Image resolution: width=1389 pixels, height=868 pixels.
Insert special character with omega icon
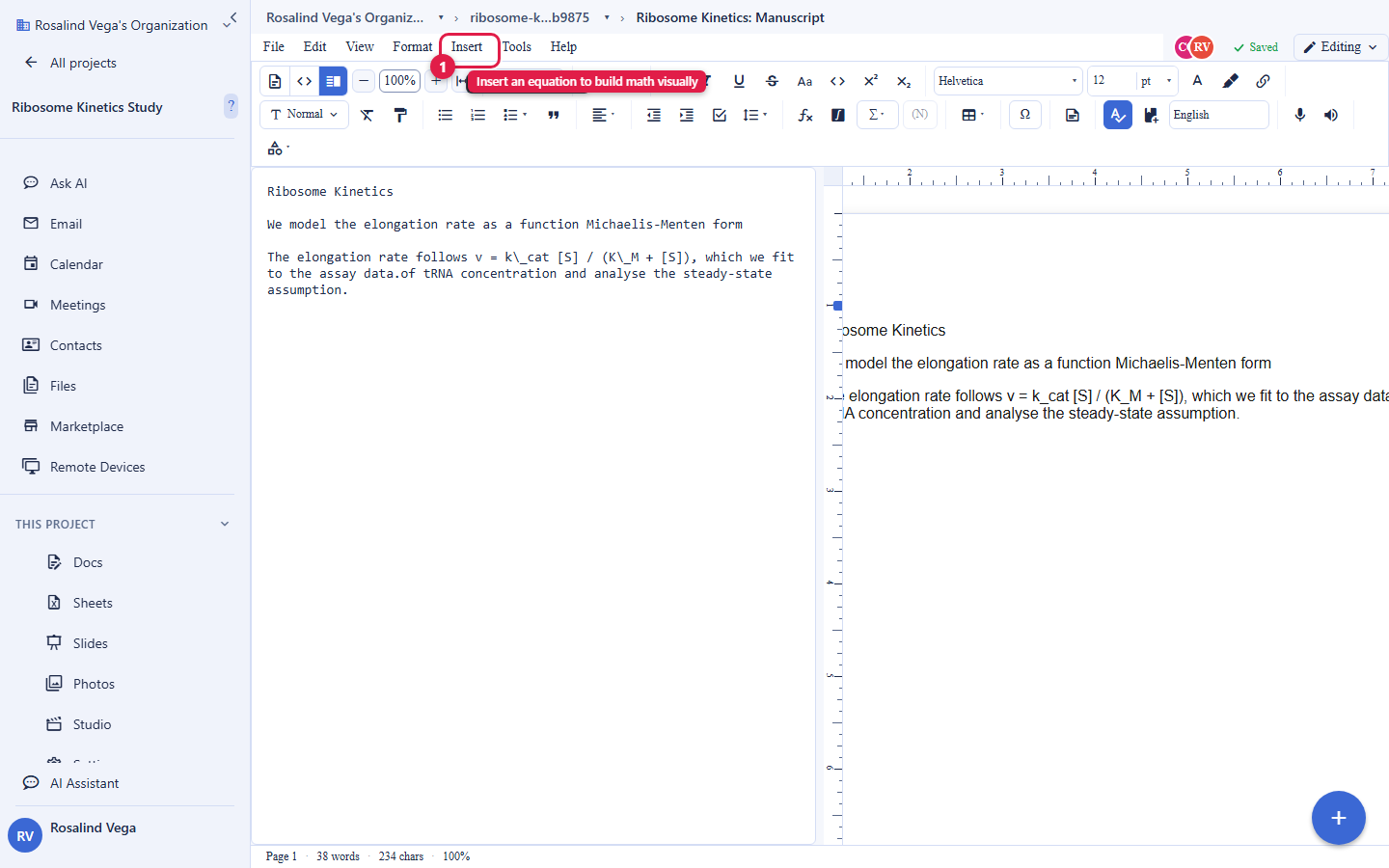(1025, 115)
